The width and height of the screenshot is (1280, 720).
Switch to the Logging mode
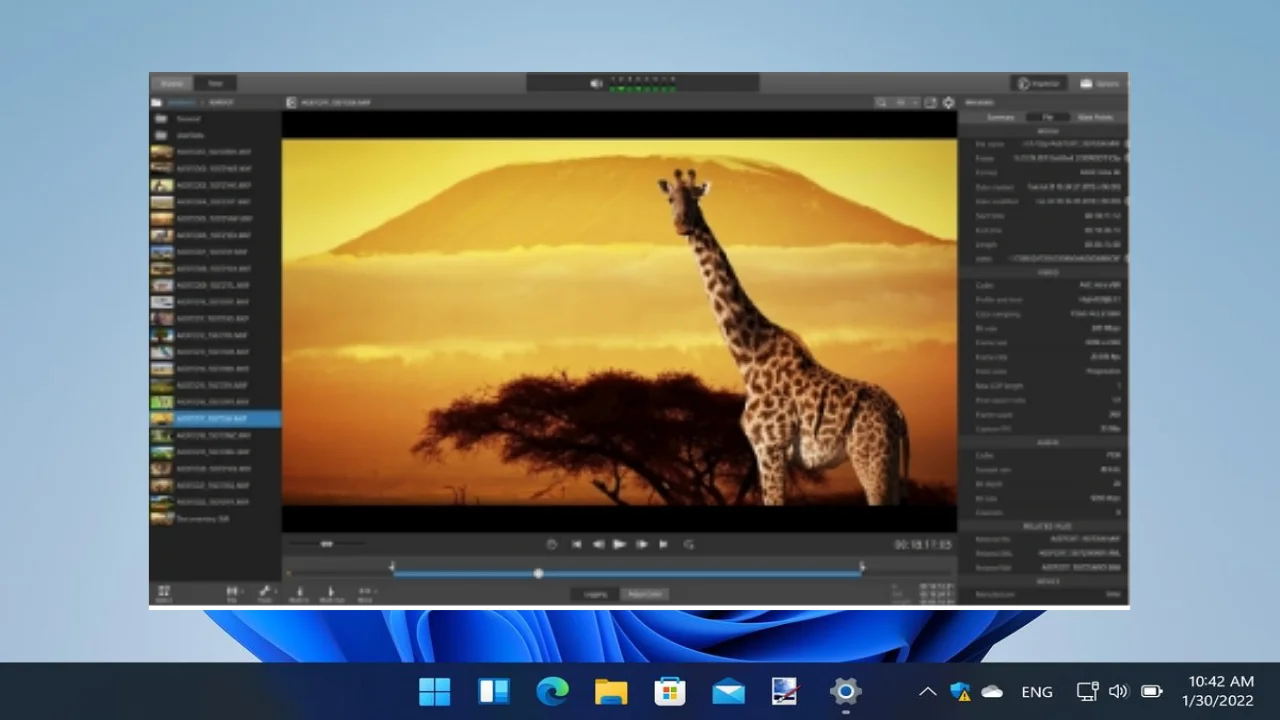596,594
